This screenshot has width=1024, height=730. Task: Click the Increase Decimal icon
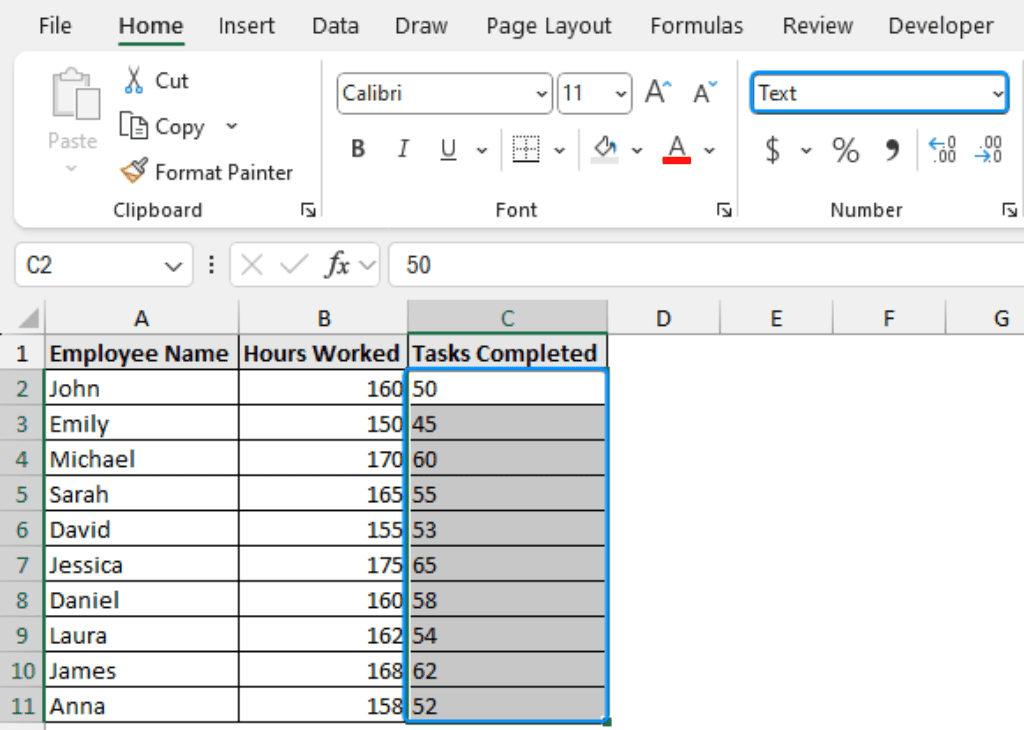[942, 150]
